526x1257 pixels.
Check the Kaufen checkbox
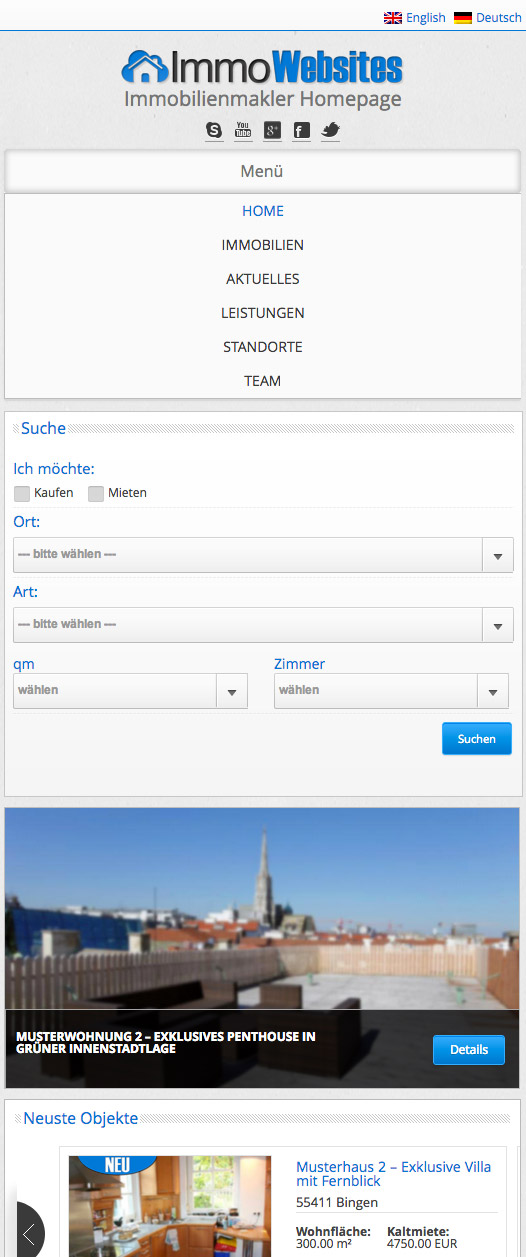22,493
